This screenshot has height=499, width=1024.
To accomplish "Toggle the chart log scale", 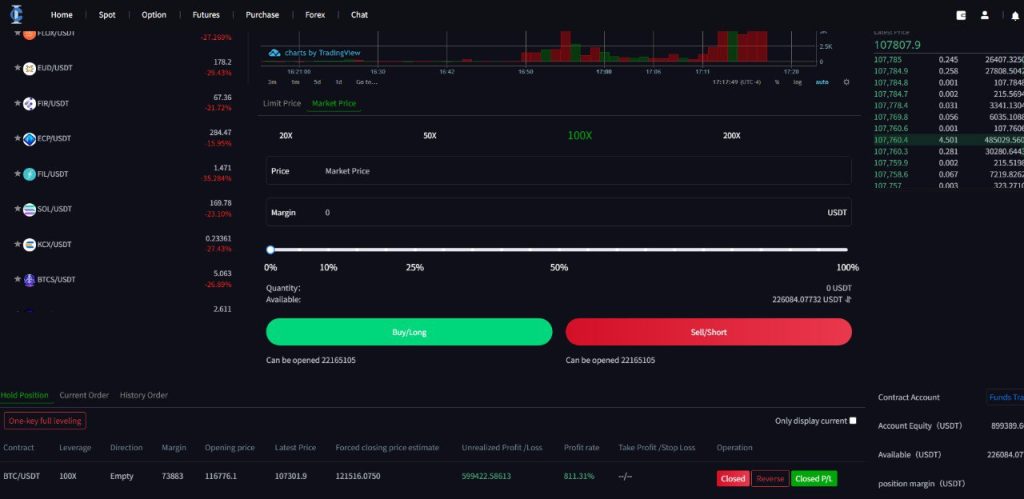I will (x=797, y=82).
